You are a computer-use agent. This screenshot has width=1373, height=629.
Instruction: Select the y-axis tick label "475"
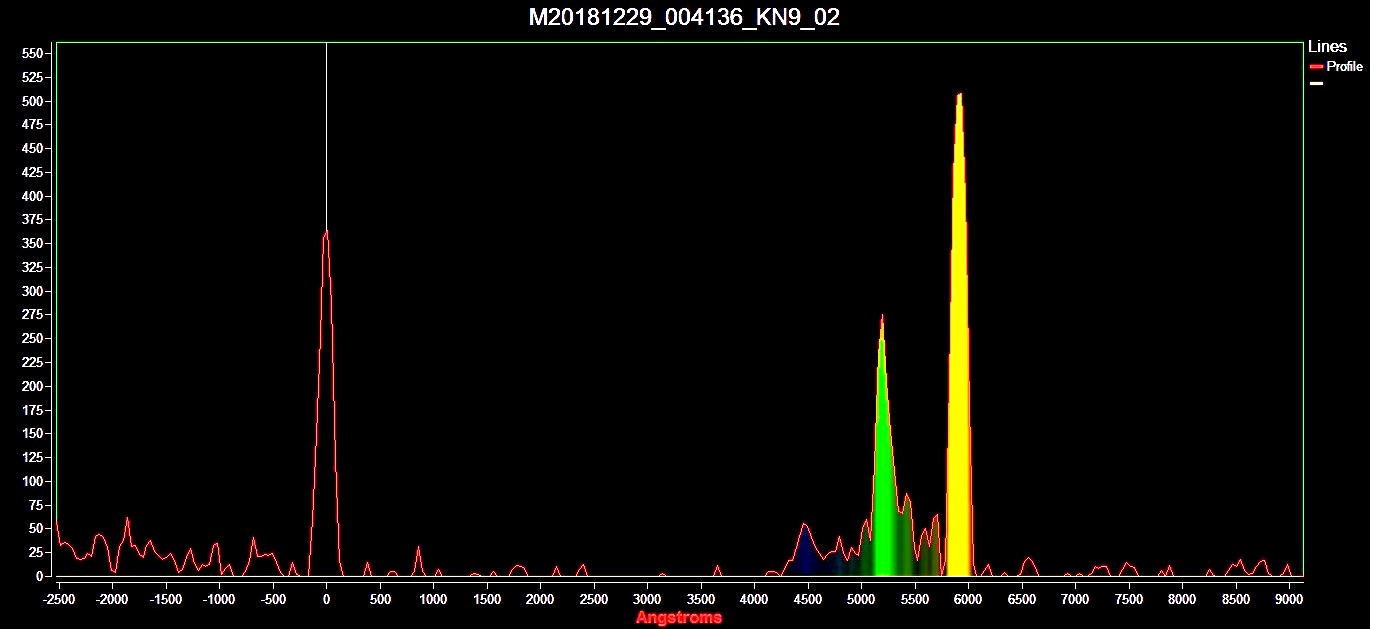point(34,125)
